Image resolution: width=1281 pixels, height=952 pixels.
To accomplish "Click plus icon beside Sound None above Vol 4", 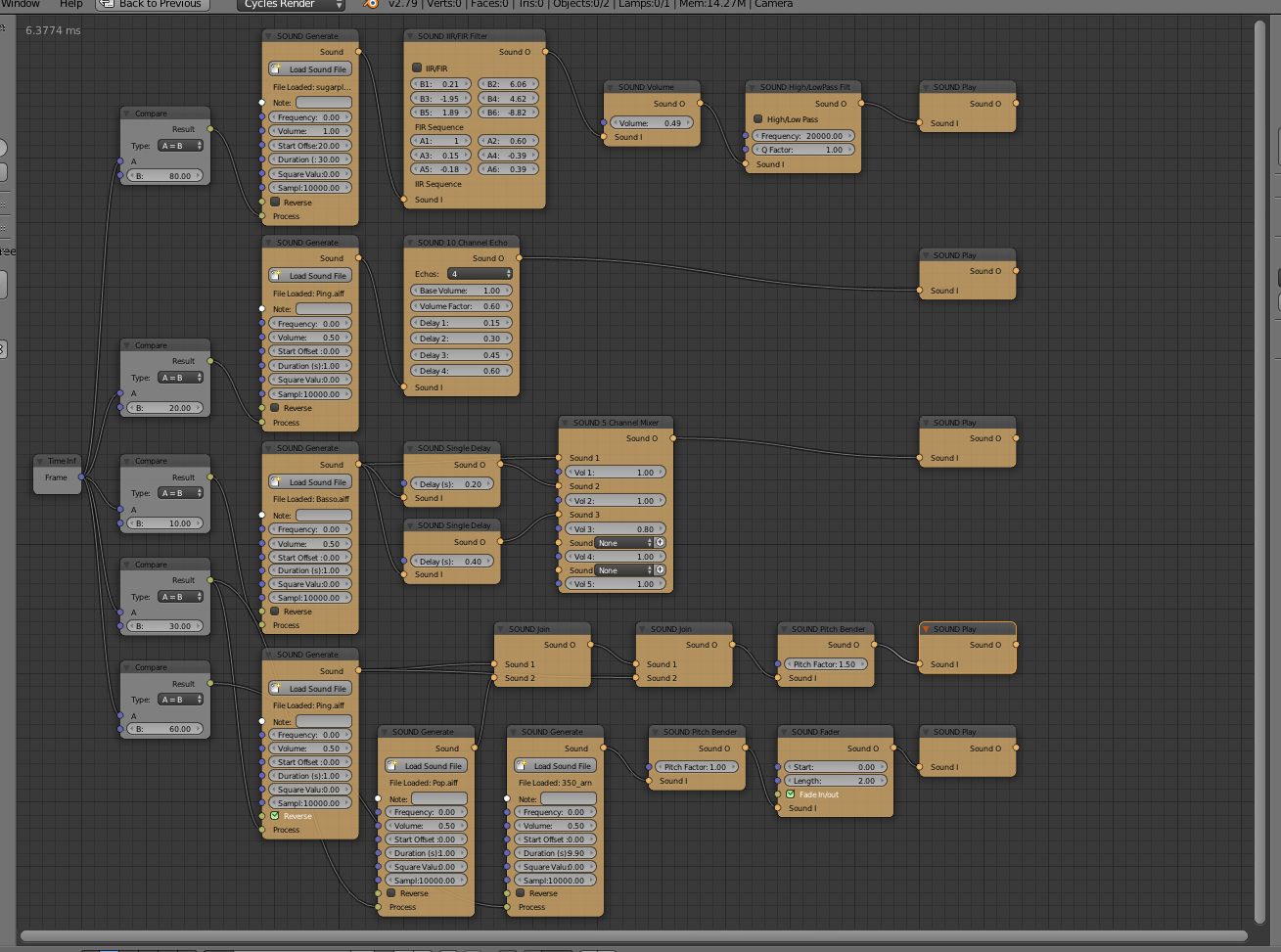I will (660, 542).
